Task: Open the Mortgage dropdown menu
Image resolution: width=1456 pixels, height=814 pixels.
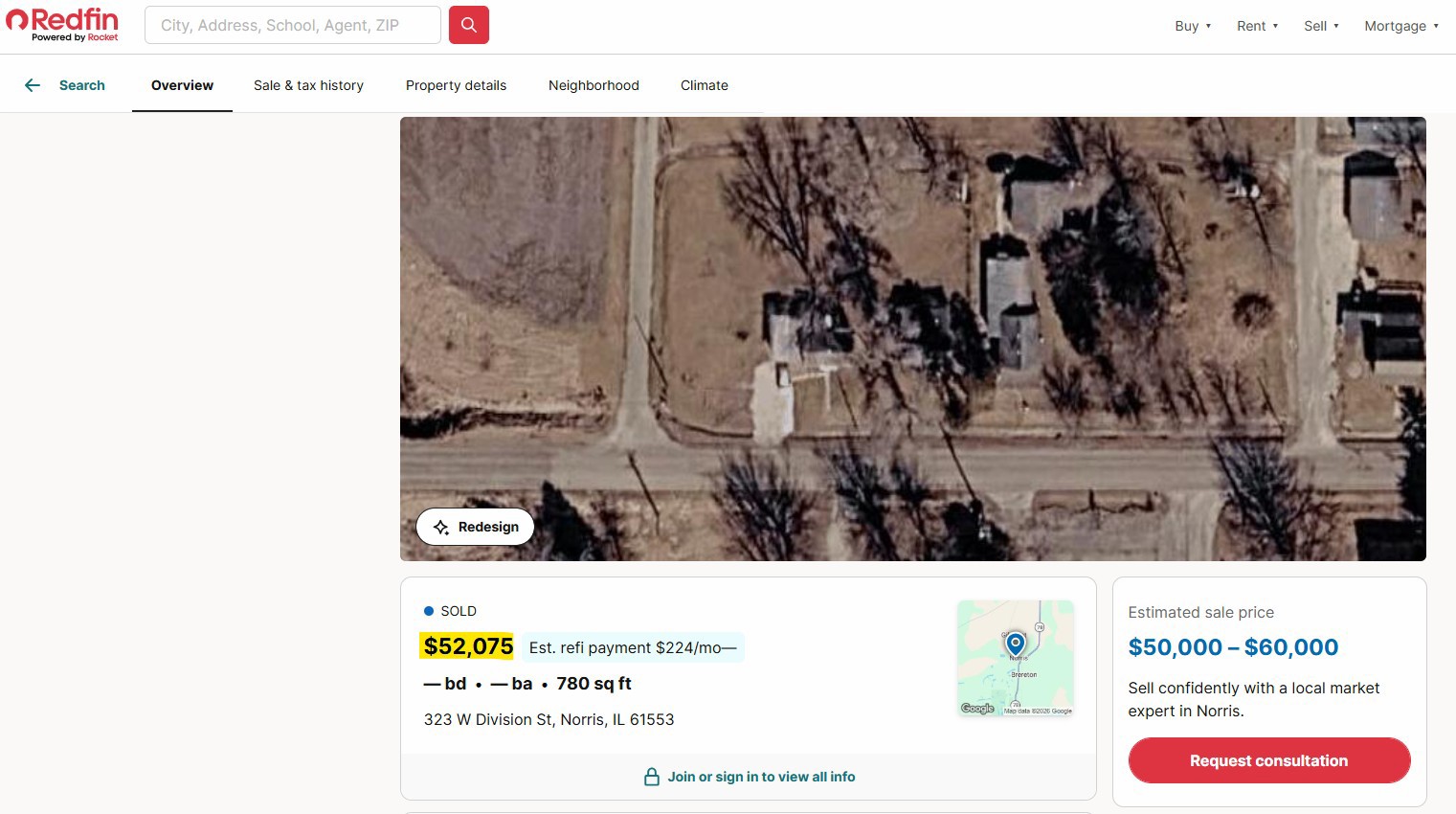Action: [1401, 26]
